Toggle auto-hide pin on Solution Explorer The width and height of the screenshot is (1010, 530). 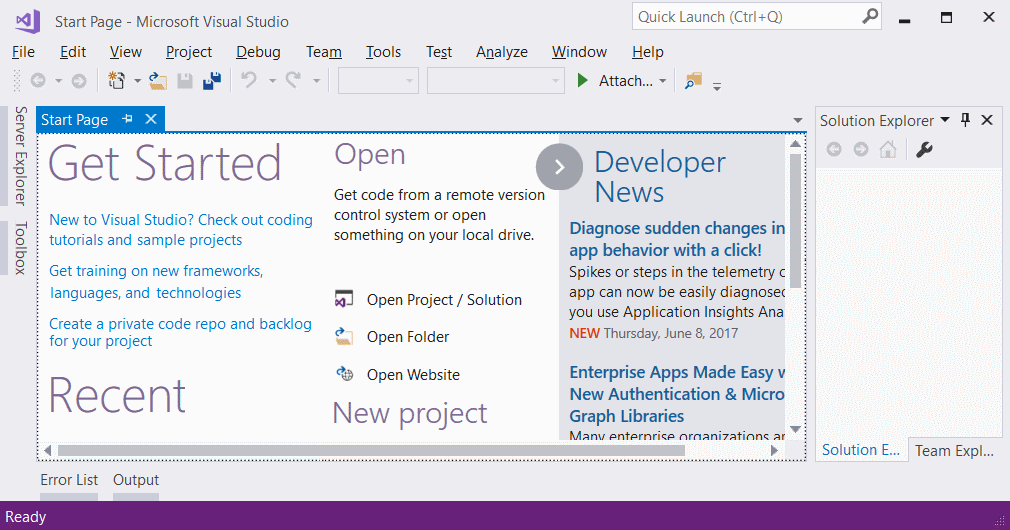tap(965, 120)
